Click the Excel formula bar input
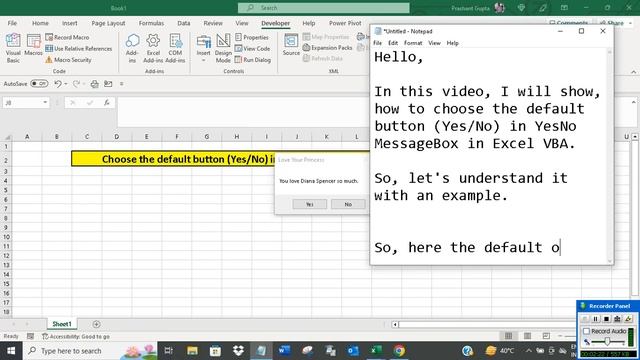Screen dimensions: 640x360 point(243,111)
